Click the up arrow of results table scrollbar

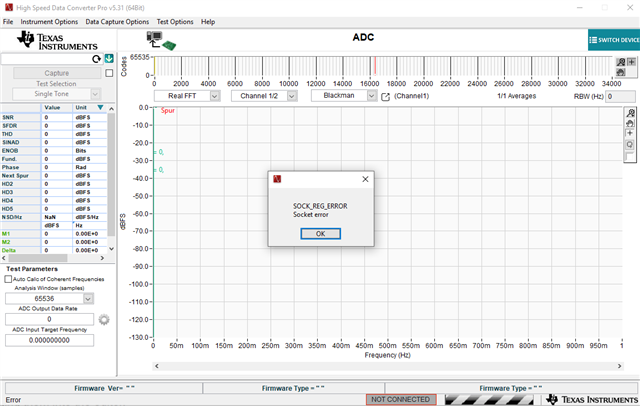pyautogui.click(x=111, y=109)
